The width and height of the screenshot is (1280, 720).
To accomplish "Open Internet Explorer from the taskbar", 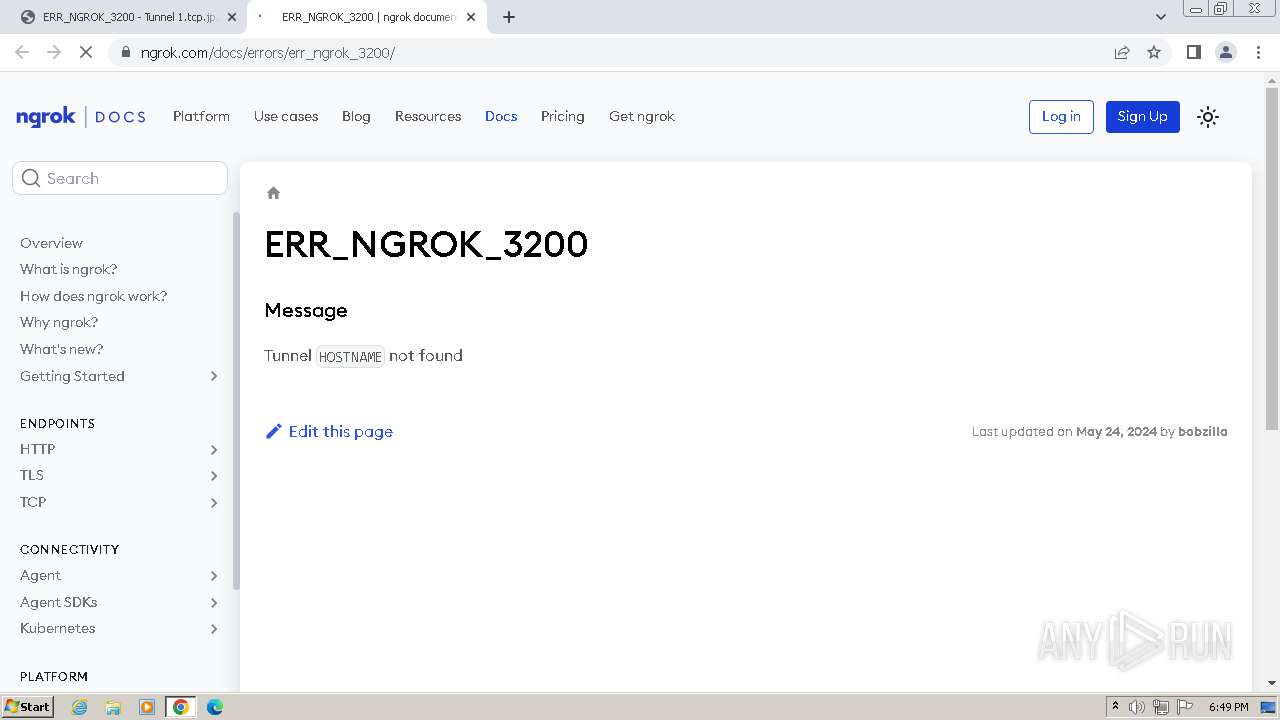I will [80, 707].
